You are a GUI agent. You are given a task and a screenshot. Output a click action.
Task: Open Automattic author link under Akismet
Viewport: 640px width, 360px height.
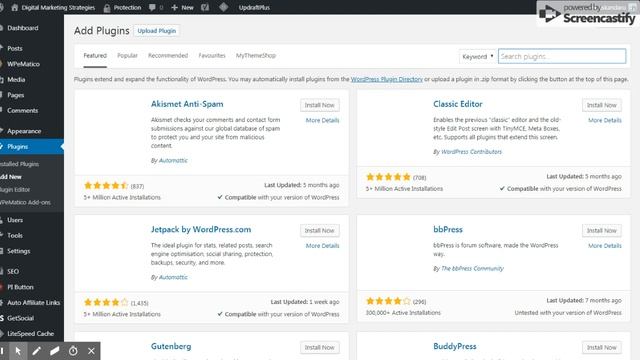[x=173, y=160]
